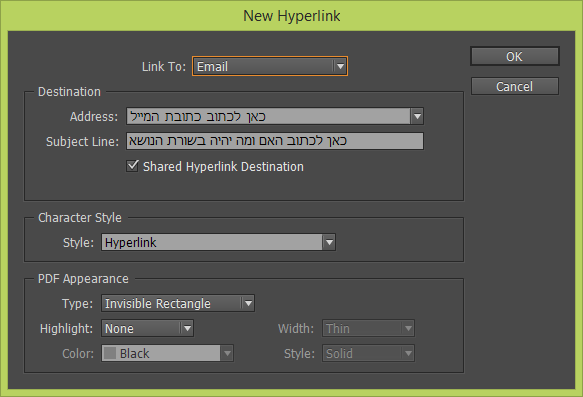Screen dimensions: 583x397
Task: Uncheck Shared Hyperlink Destination
Action: tap(133, 166)
